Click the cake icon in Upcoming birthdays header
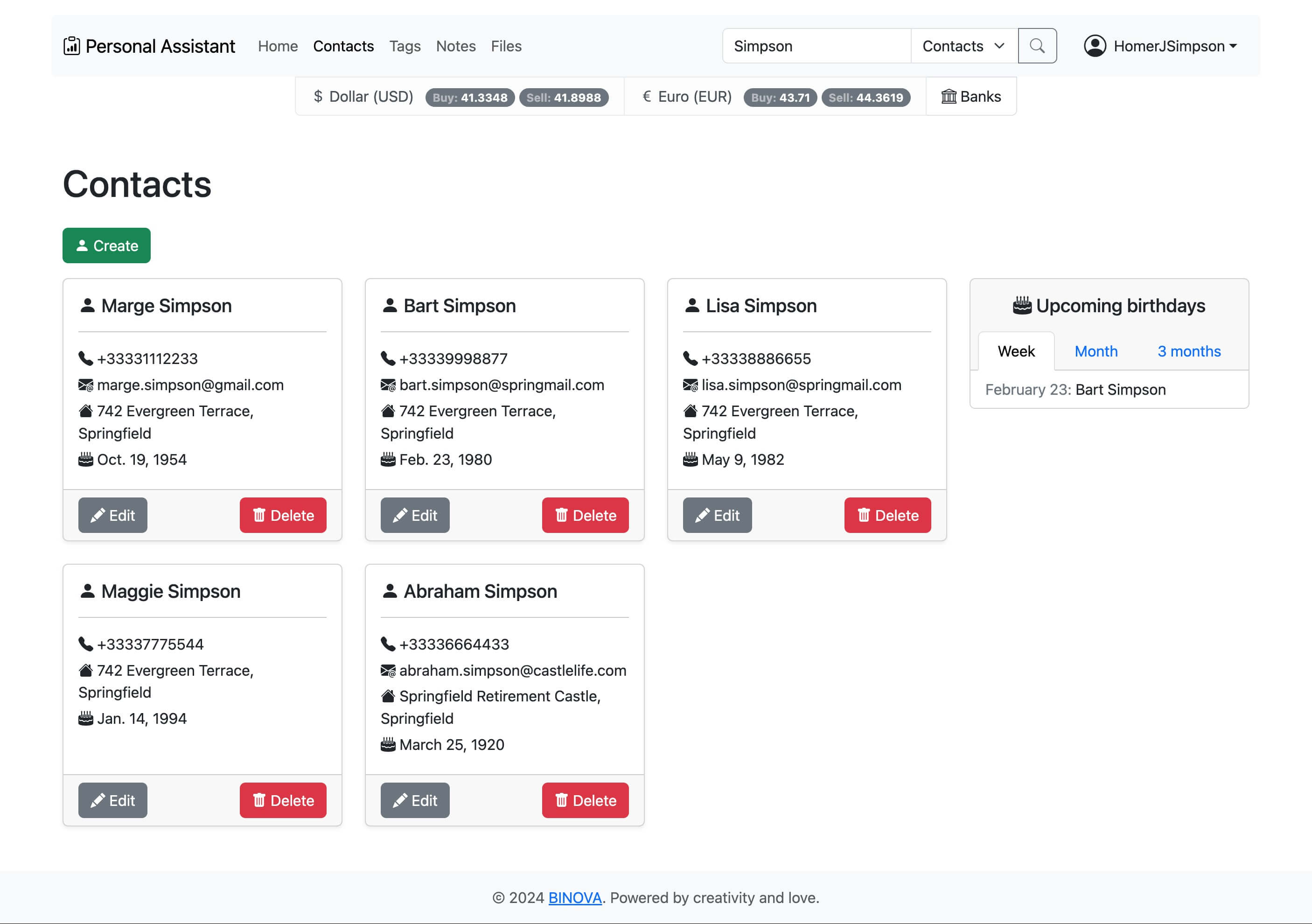 pyautogui.click(x=1022, y=305)
